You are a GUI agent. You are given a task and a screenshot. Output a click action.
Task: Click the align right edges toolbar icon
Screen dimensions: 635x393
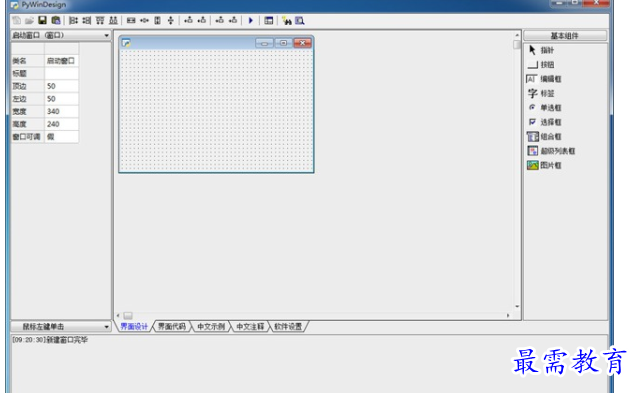[86, 20]
